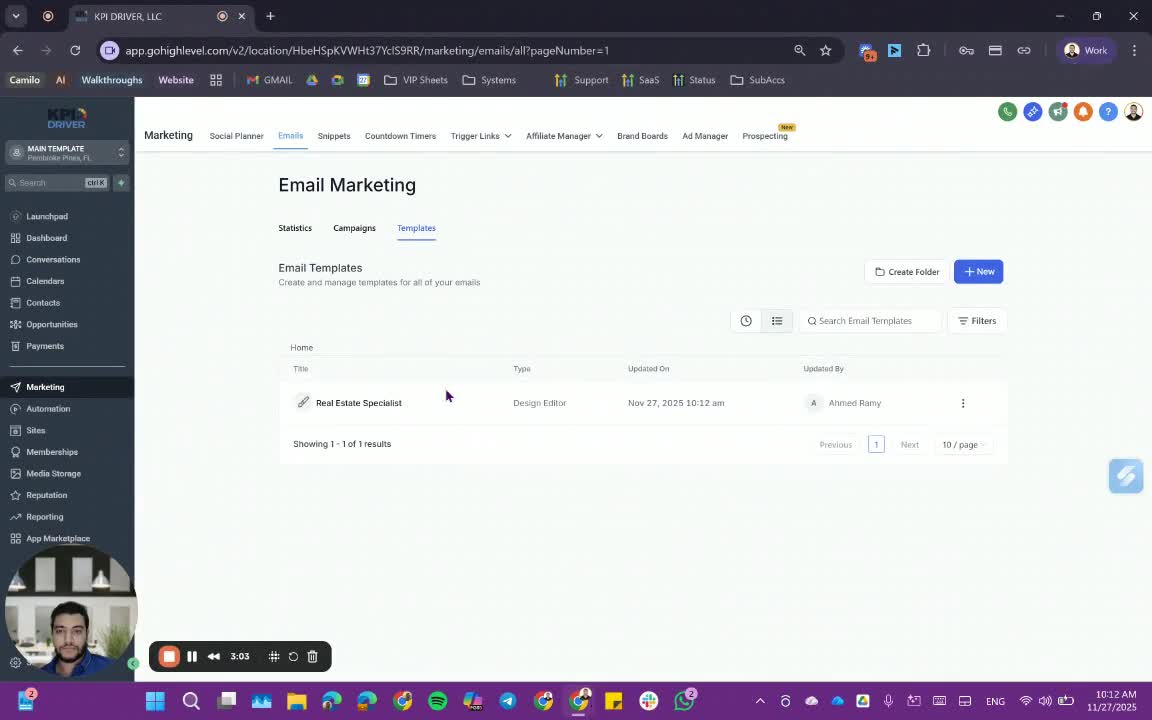Open the GMAIL bookmark
The width and height of the screenshot is (1152, 720).
270,80
